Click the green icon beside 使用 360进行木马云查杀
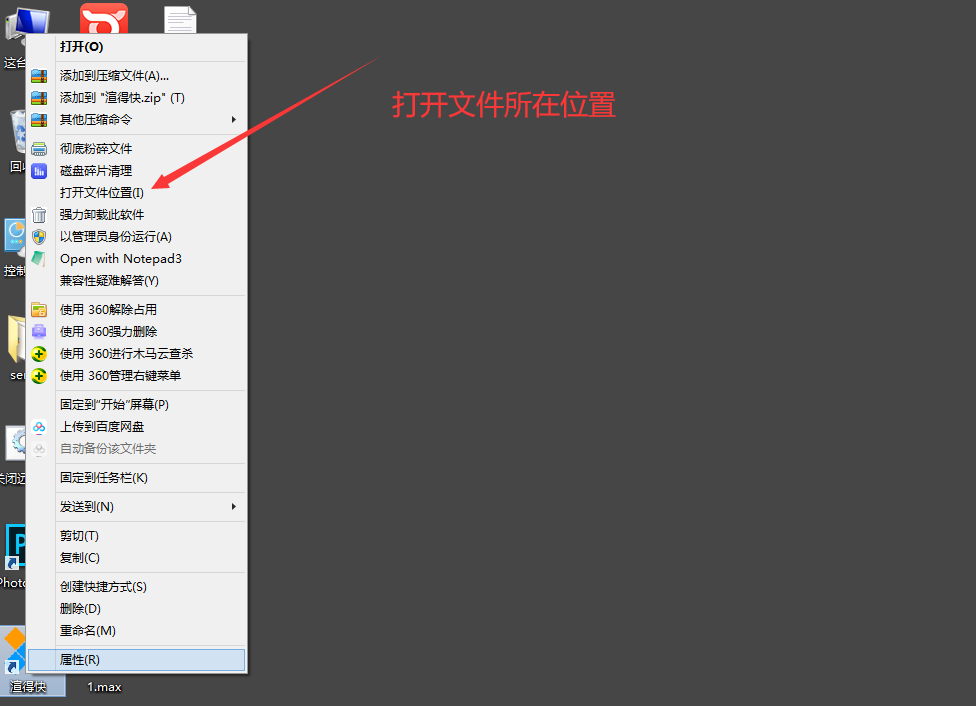 [x=39, y=354]
